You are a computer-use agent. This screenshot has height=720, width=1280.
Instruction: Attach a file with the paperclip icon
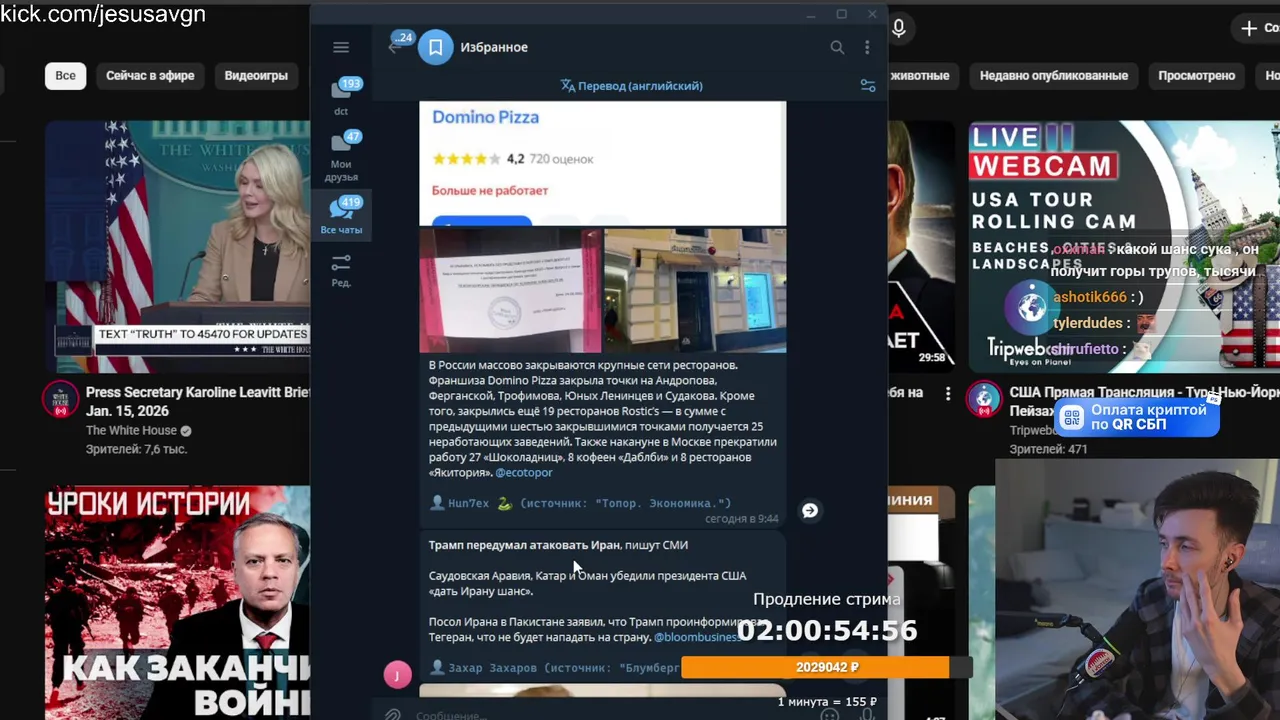click(x=393, y=714)
